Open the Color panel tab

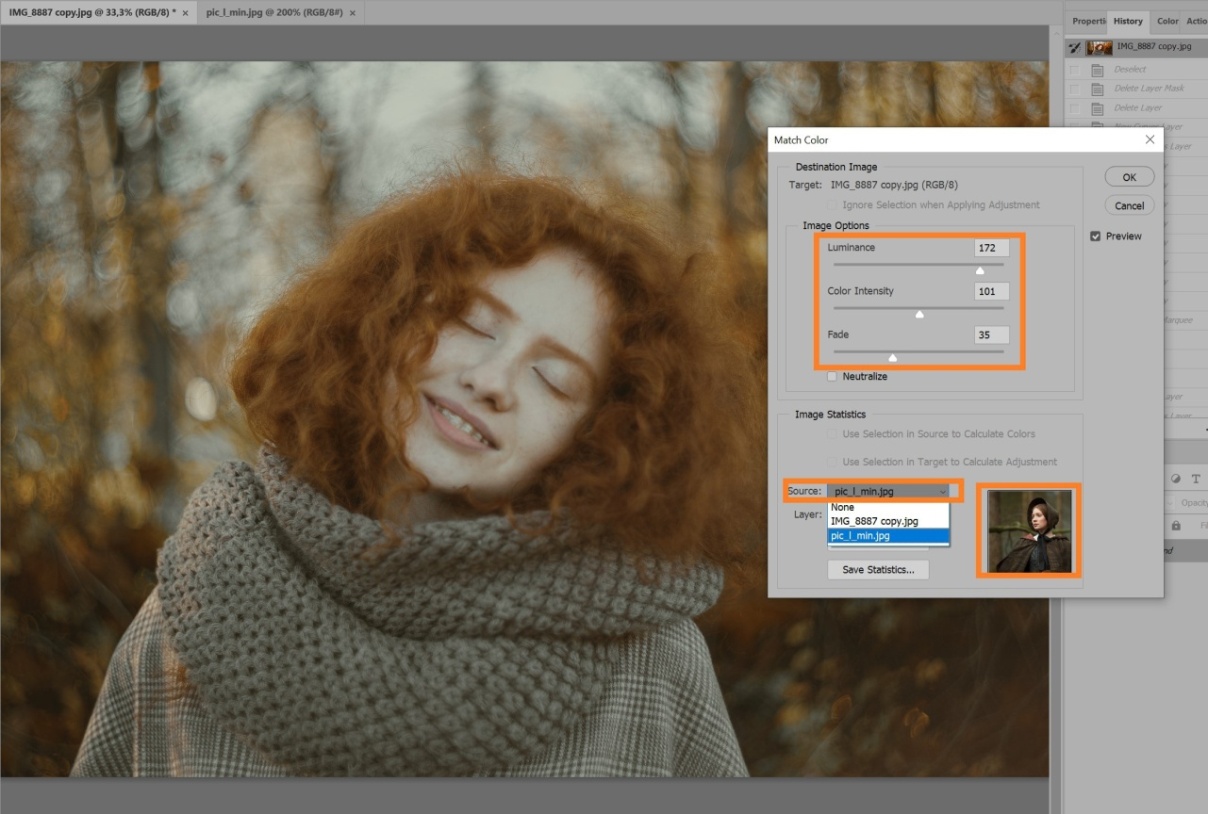coord(1167,21)
